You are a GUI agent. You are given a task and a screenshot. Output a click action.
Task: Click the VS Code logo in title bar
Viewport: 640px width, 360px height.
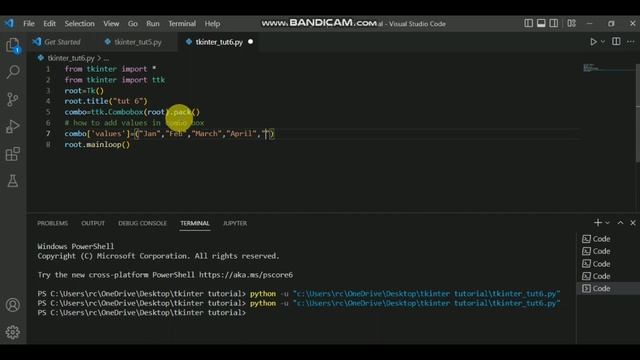9,23
